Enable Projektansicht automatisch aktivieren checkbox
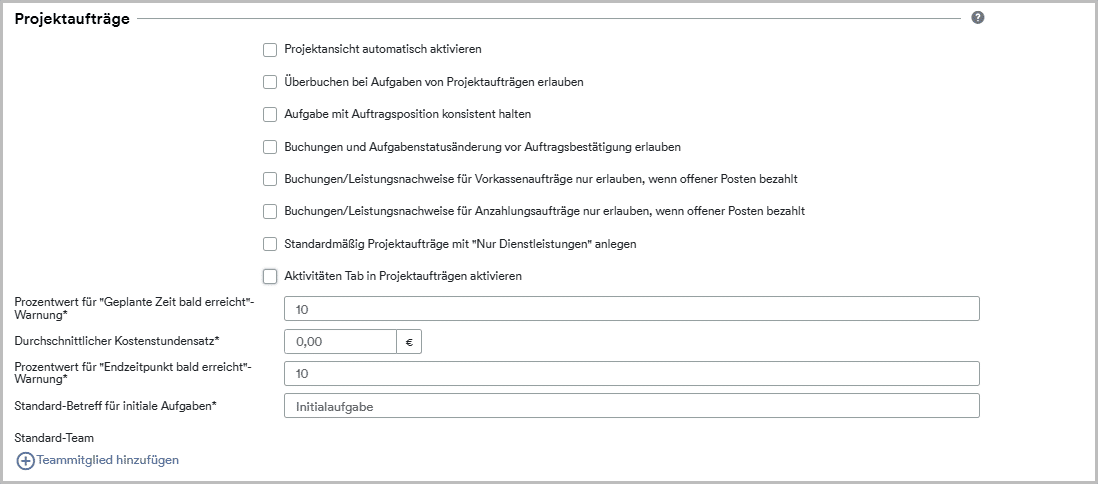Image resolution: width=1098 pixels, height=484 pixels. click(270, 50)
